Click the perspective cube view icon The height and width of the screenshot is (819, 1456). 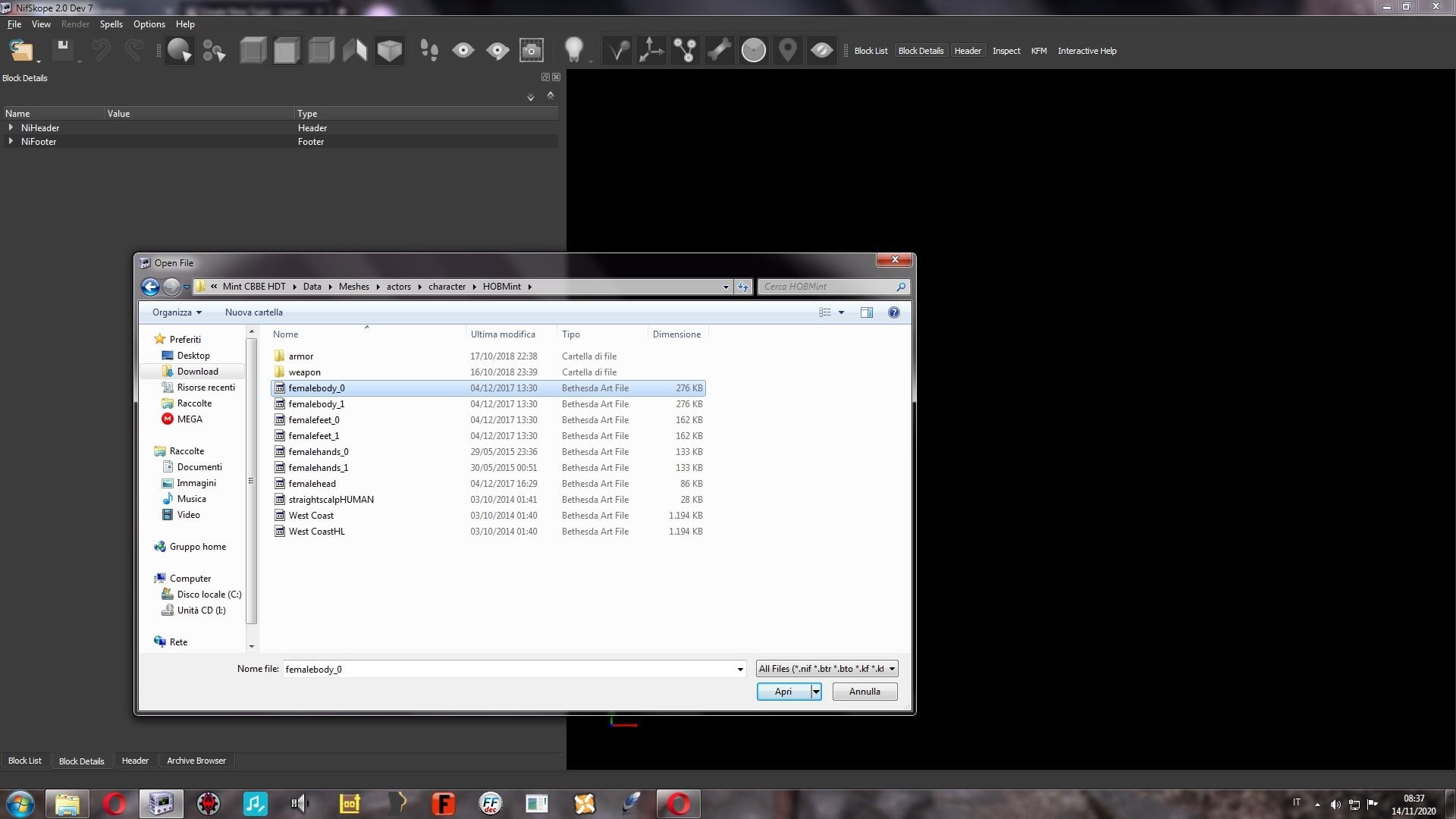[390, 51]
